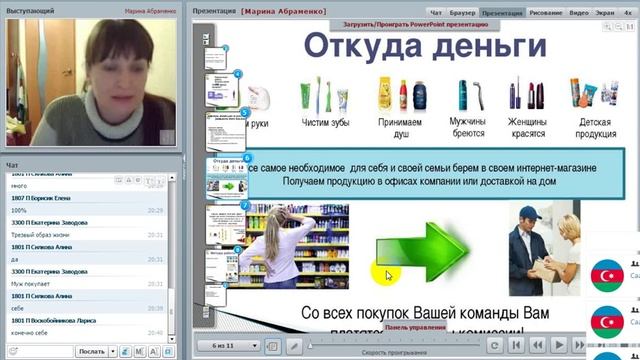Click chat message 'Муж покупает'
Screen dimensions: 640x360
[30, 284]
